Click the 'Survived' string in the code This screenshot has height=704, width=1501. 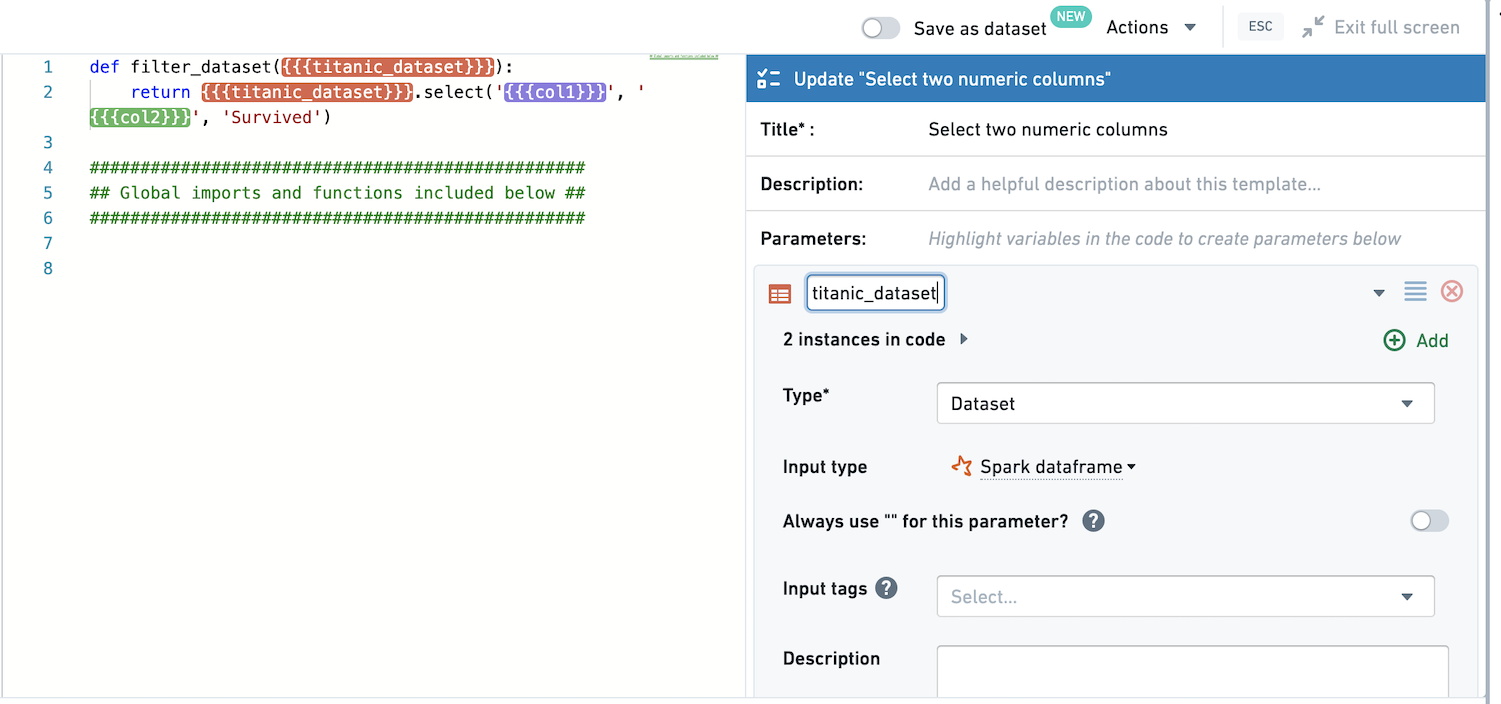(271, 118)
